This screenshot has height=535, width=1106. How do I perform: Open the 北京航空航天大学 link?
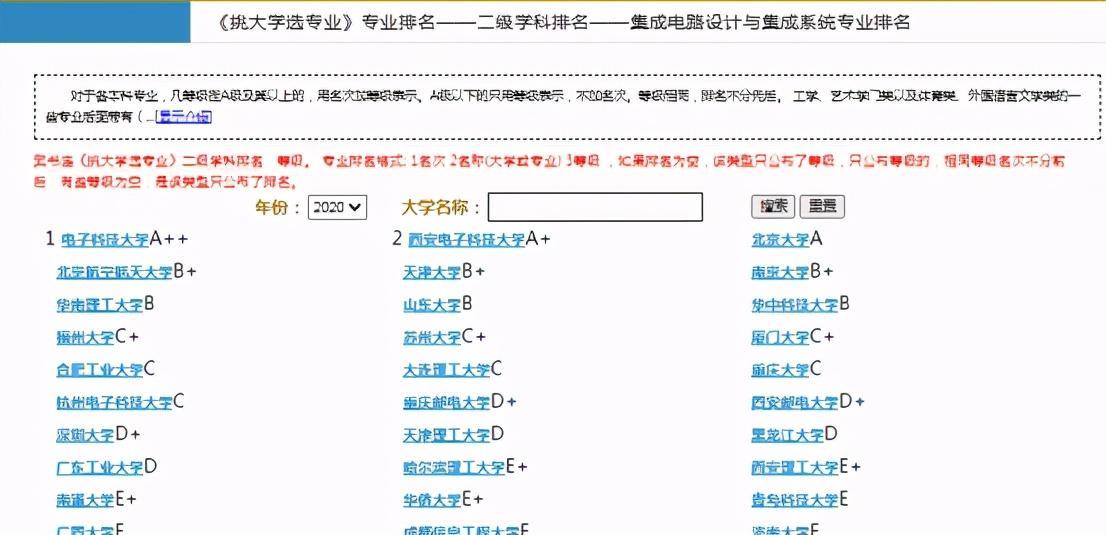[114, 272]
